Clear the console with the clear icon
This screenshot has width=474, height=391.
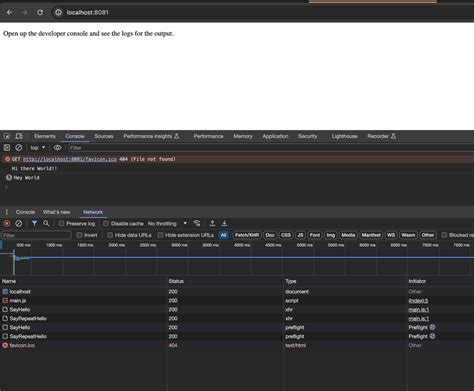click(x=19, y=147)
